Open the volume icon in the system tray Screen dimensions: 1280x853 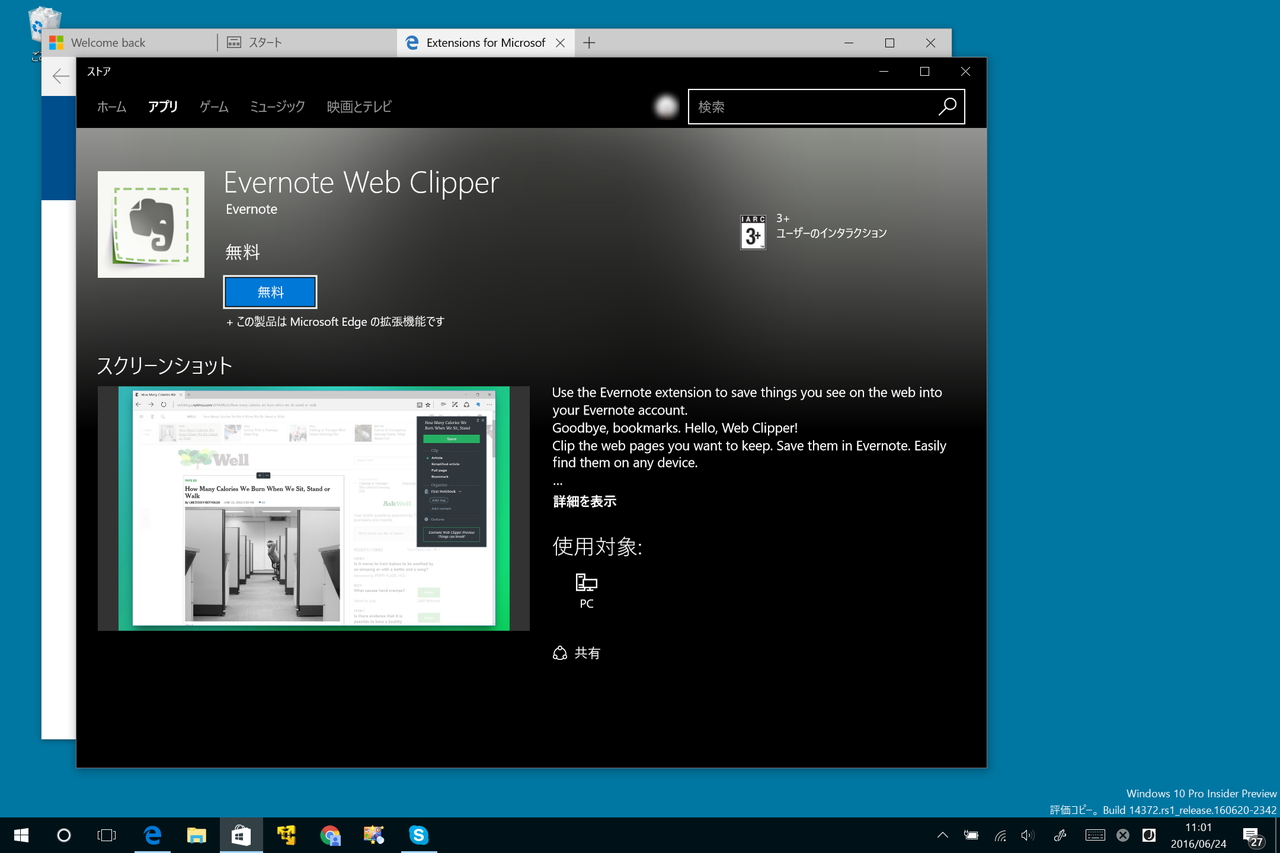(x=1027, y=835)
